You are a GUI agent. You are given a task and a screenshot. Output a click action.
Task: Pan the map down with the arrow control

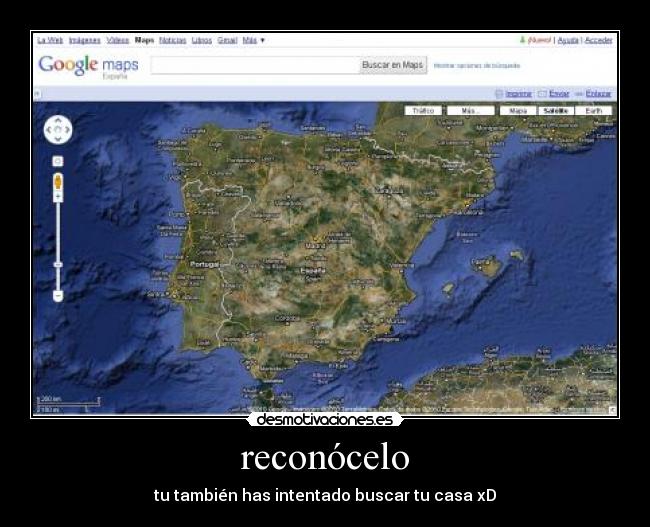click(58, 139)
